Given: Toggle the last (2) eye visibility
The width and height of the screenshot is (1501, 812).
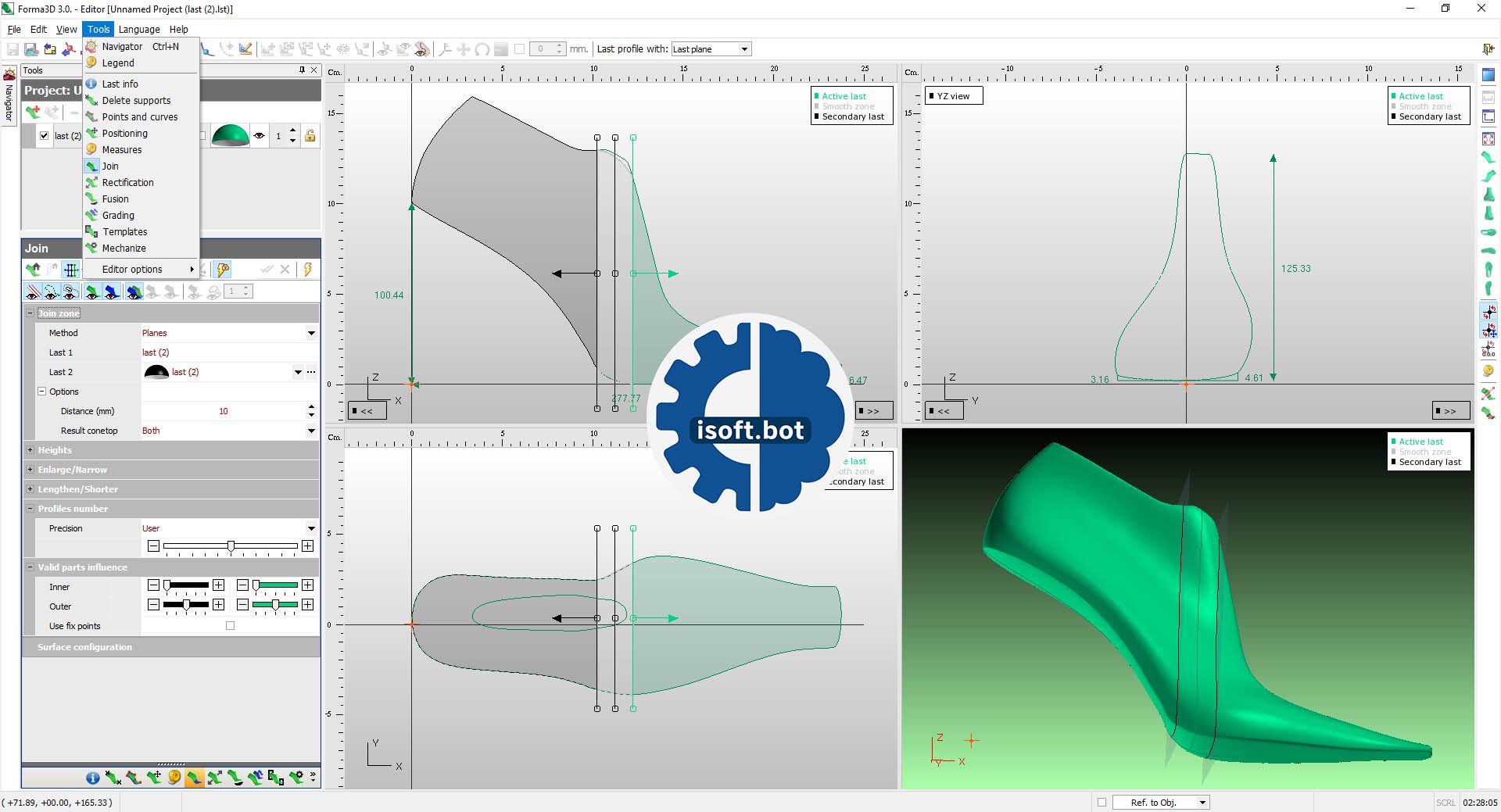Looking at the screenshot, I should pos(259,136).
